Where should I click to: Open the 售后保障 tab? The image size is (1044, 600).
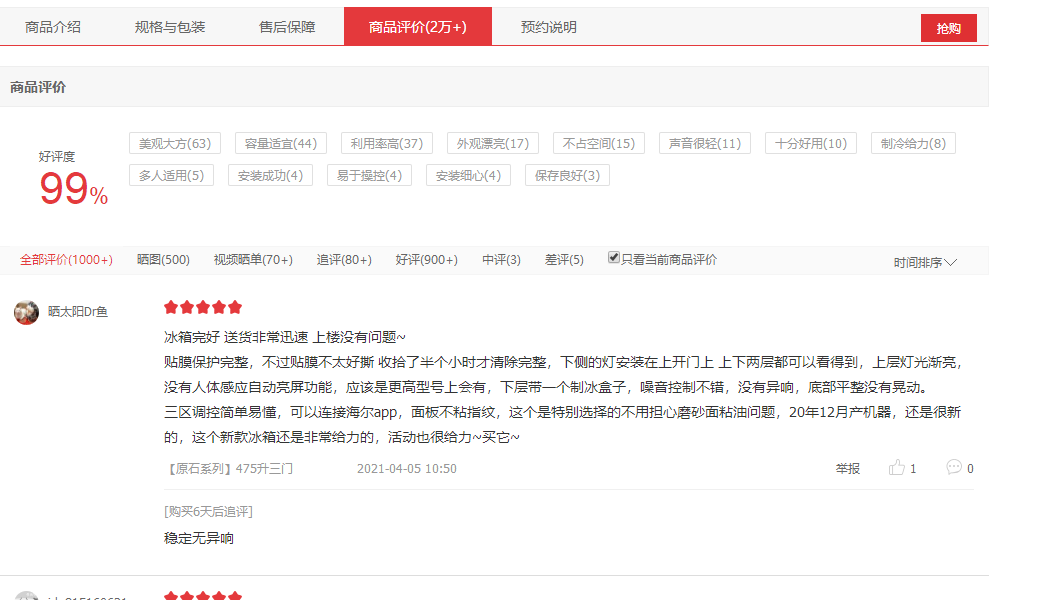pyautogui.click(x=287, y=27)
